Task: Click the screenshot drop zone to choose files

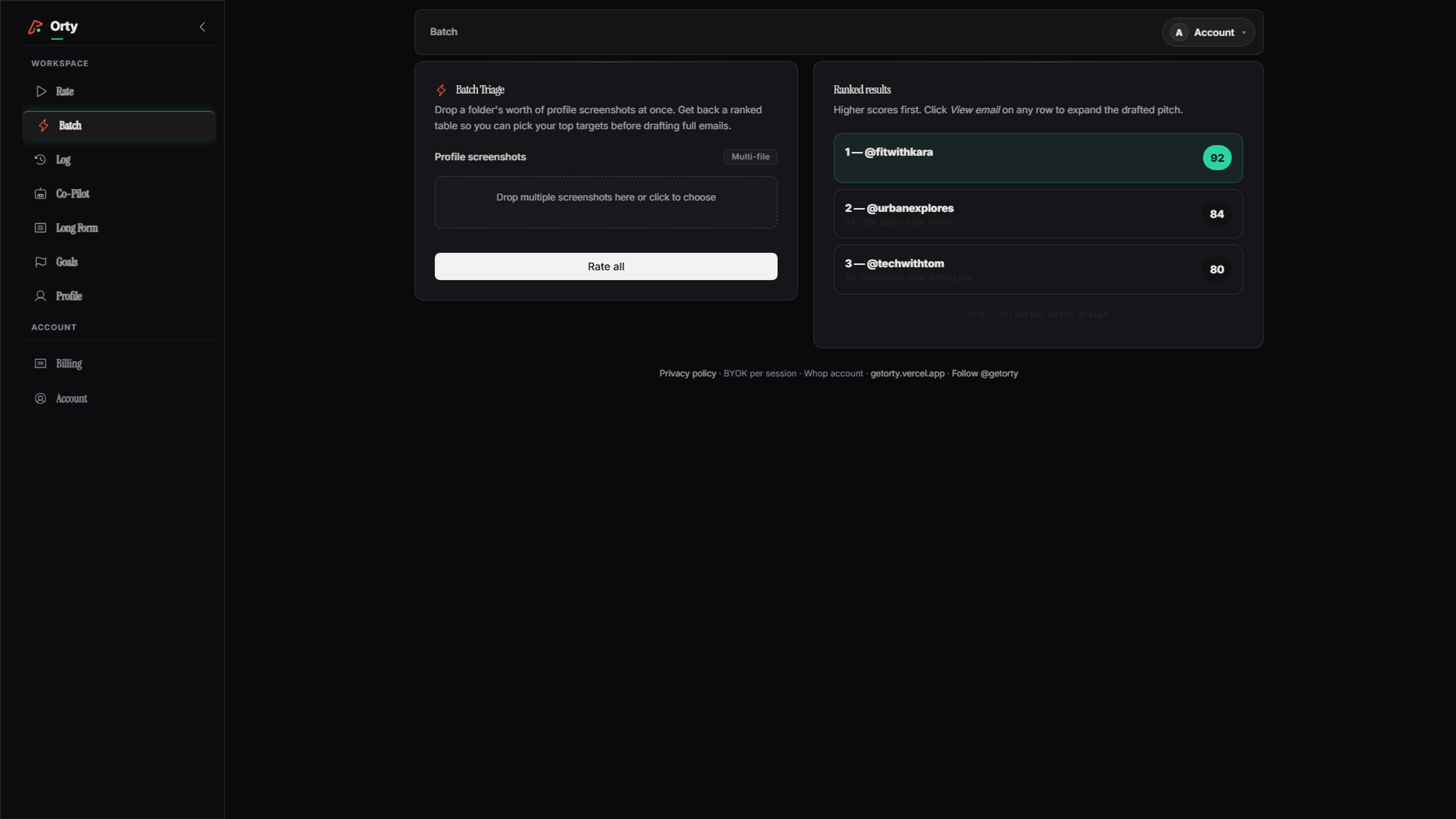Action: pos(606,202)
